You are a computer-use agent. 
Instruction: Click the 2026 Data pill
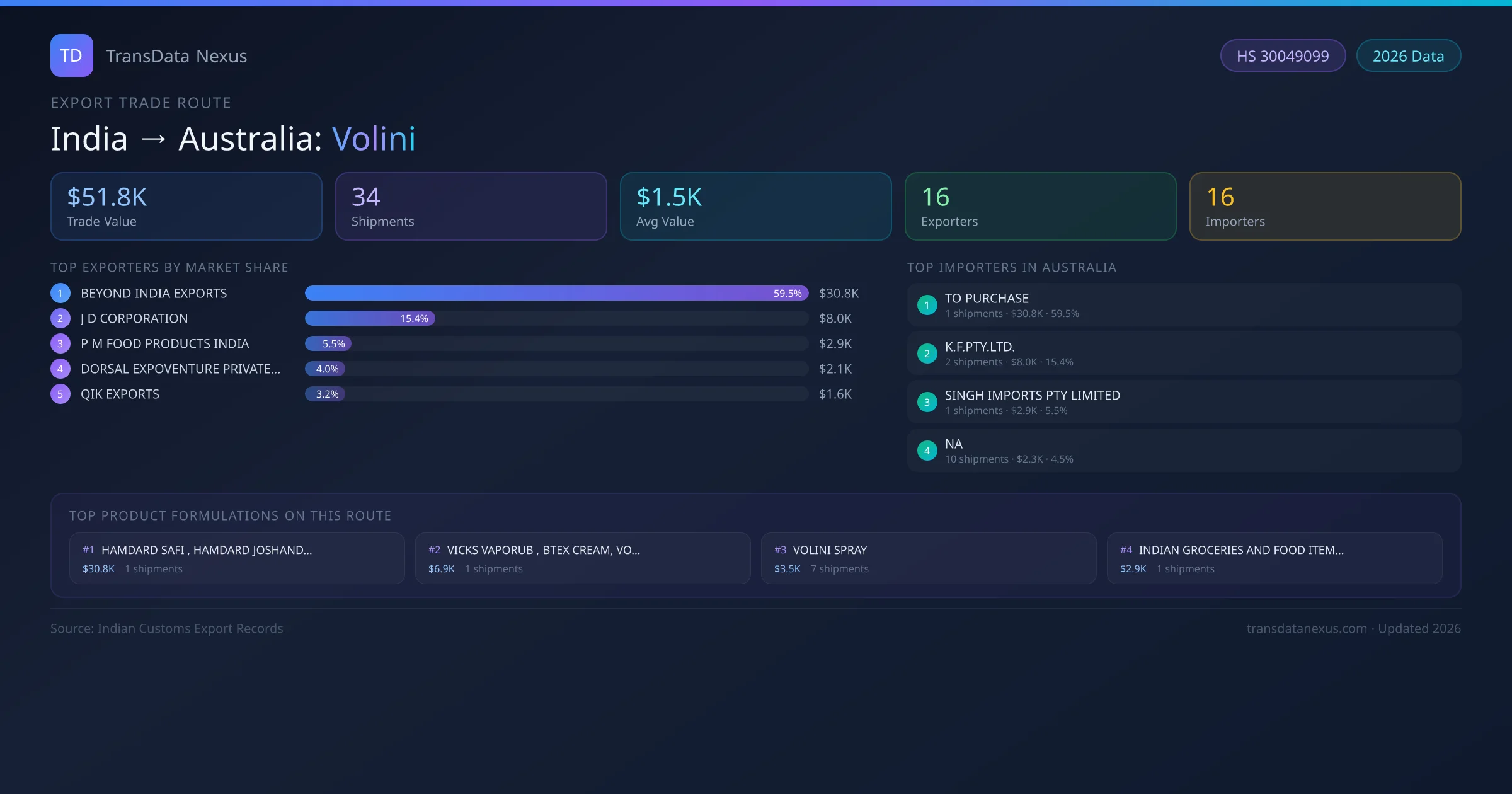pos(1408,56)
